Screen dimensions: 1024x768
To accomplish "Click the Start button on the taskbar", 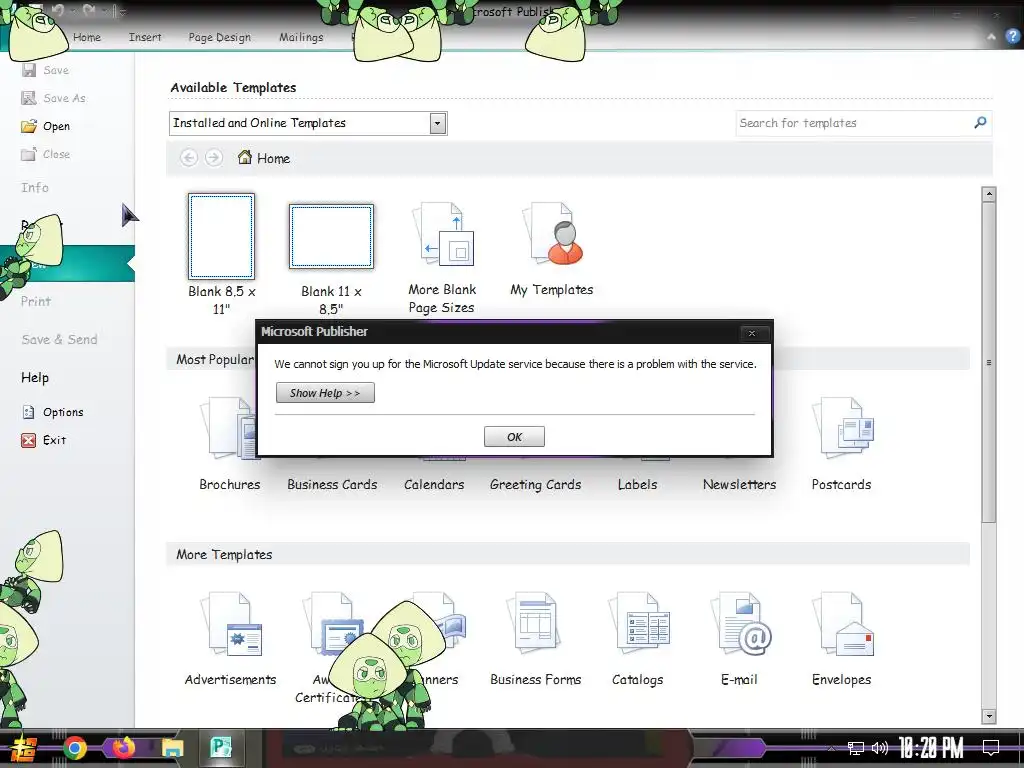I will 24,748.
